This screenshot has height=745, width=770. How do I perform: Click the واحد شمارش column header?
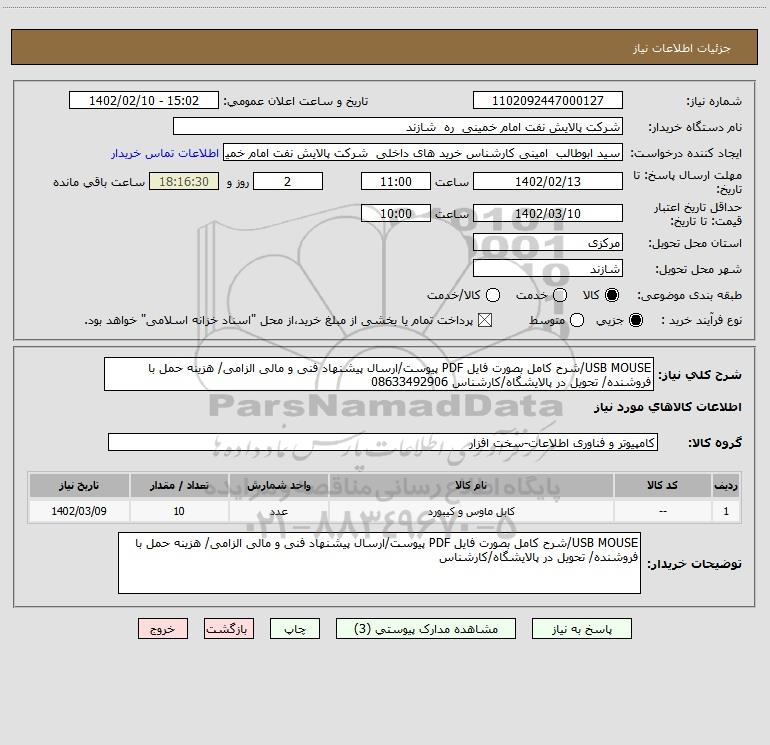pos(278,486)
